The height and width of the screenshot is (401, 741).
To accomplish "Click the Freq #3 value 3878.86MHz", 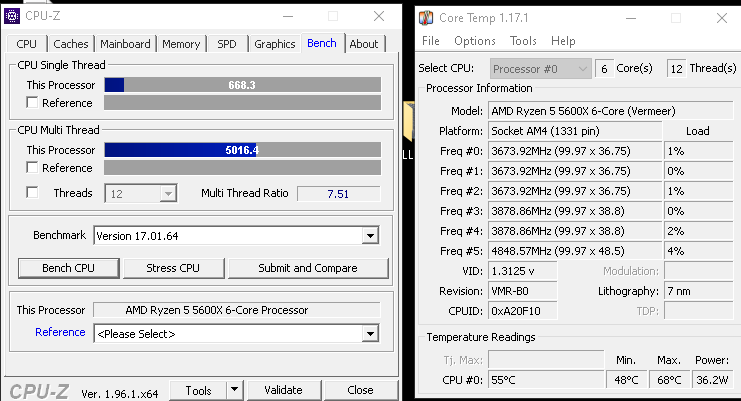I will 575,211.
